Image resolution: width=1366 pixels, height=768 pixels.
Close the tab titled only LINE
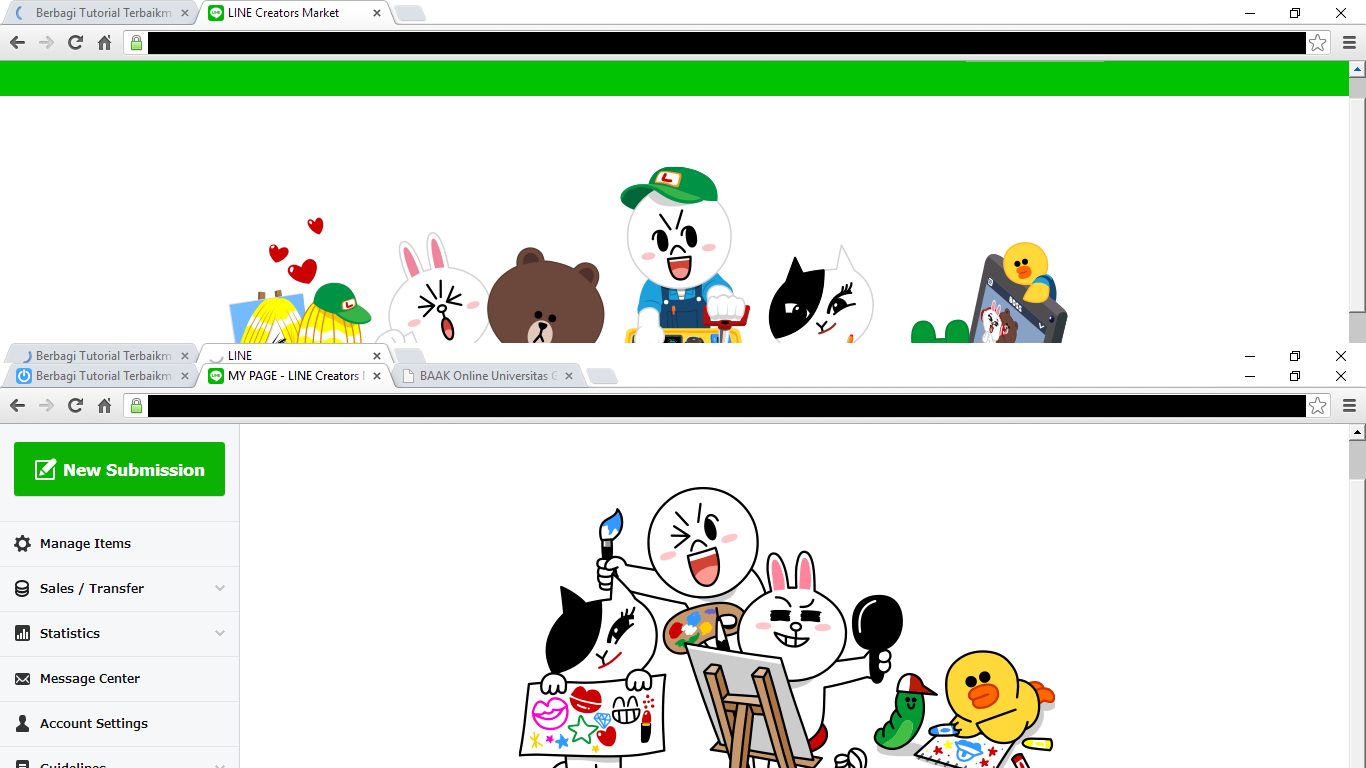pos(377,356)
